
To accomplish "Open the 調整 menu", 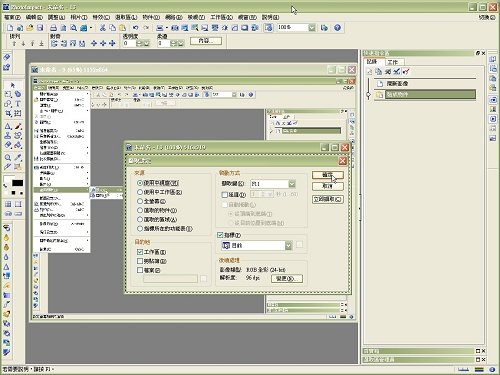I will [56, 17].
